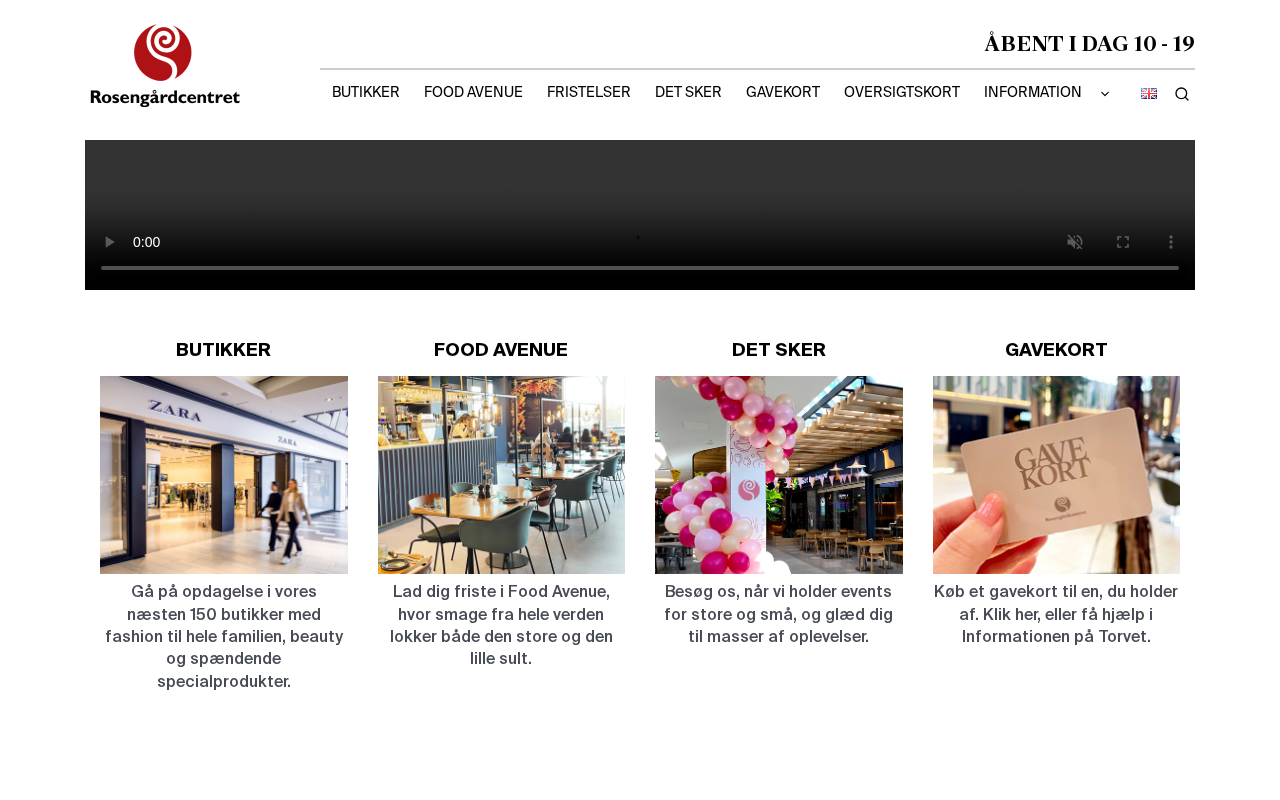This screenshot has width=1280, height=800.
Task: Switch language with the English flag icon
Action: (x=1149, y=93)
